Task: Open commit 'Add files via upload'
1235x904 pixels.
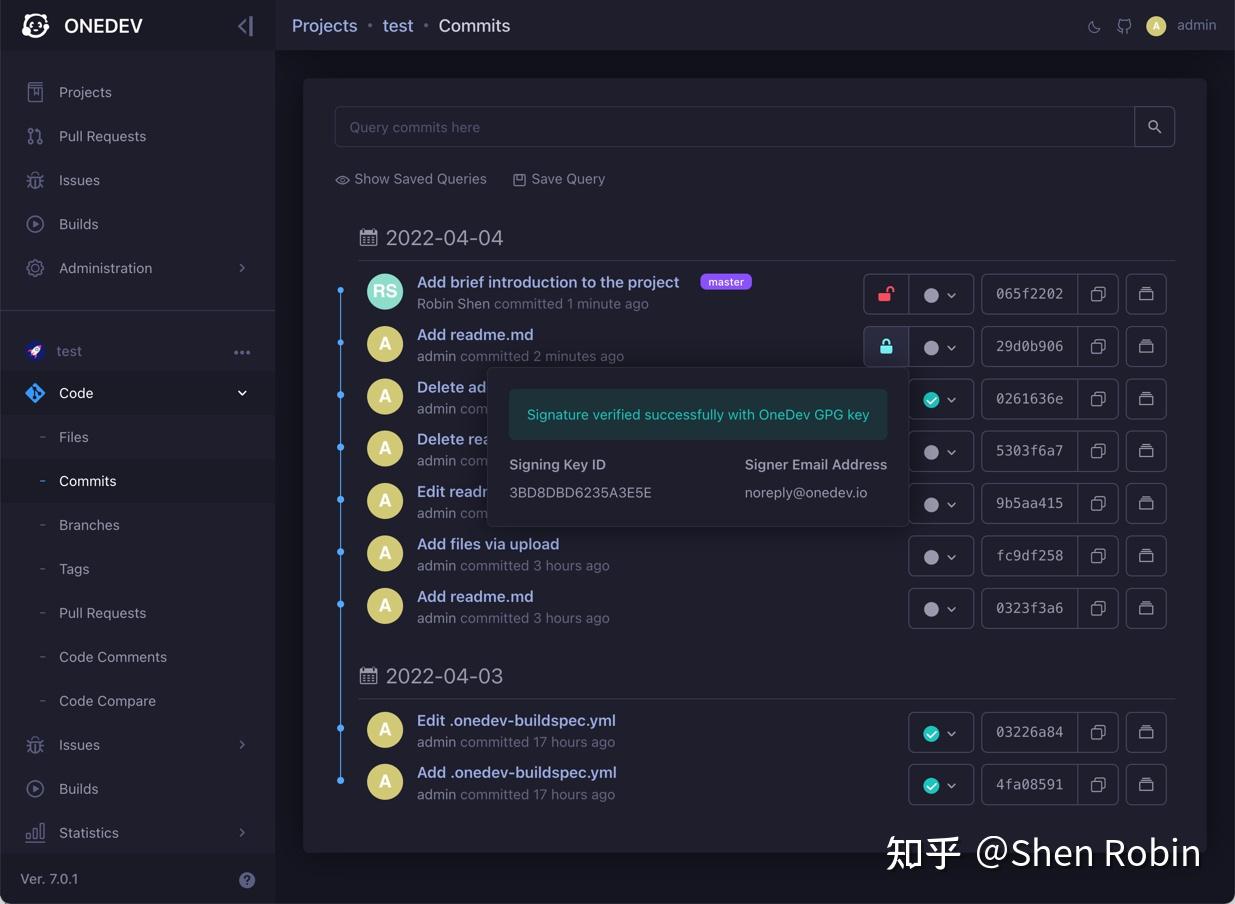Action: pyautogui.click(x=488, y=544)
